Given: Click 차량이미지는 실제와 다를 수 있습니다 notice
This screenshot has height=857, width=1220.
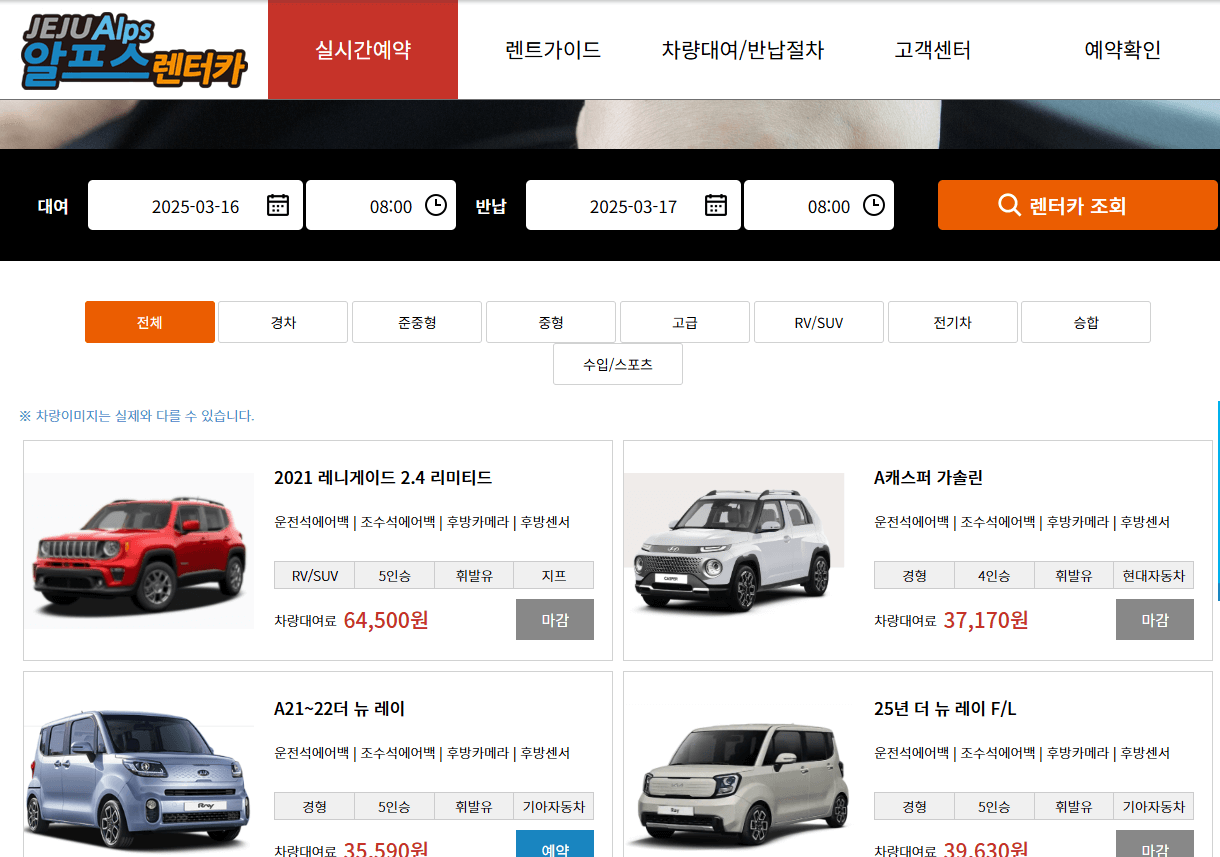Looking at the screenshot, I should pyautogui.click(x=137, y=416).
